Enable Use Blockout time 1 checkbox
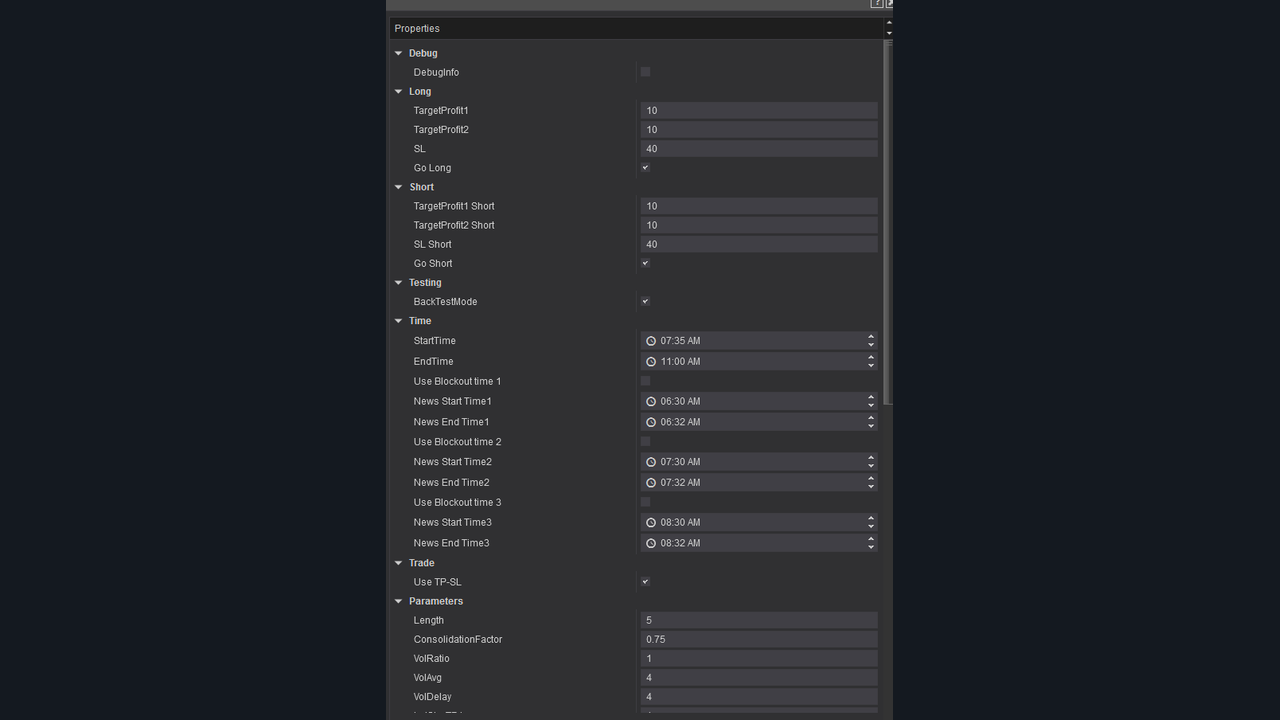The width and height of the screenshot is (1280, 720). pos(645,381)
